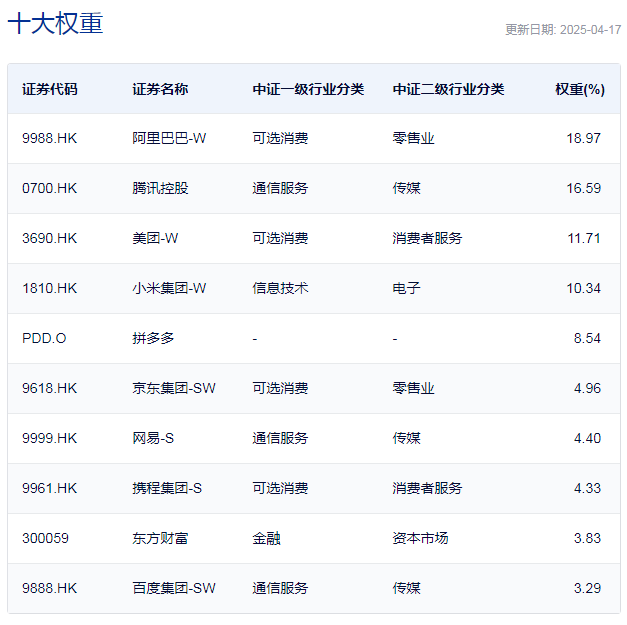
Task: Click 零售业 in the 京东集团-SW row
Action: tap(413, 388)
